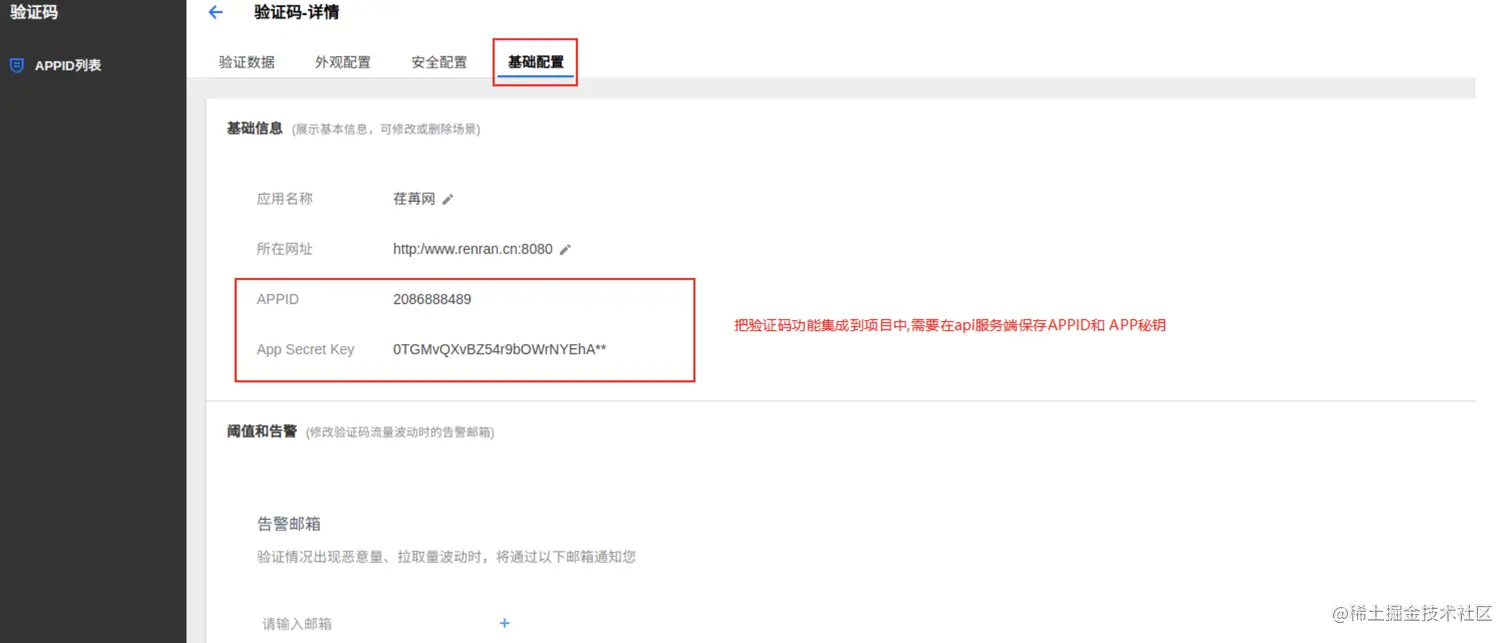This screenshot has width=1512, height=643.
Task: Switch to the 安全配置 tab
Action: (439, 62)
